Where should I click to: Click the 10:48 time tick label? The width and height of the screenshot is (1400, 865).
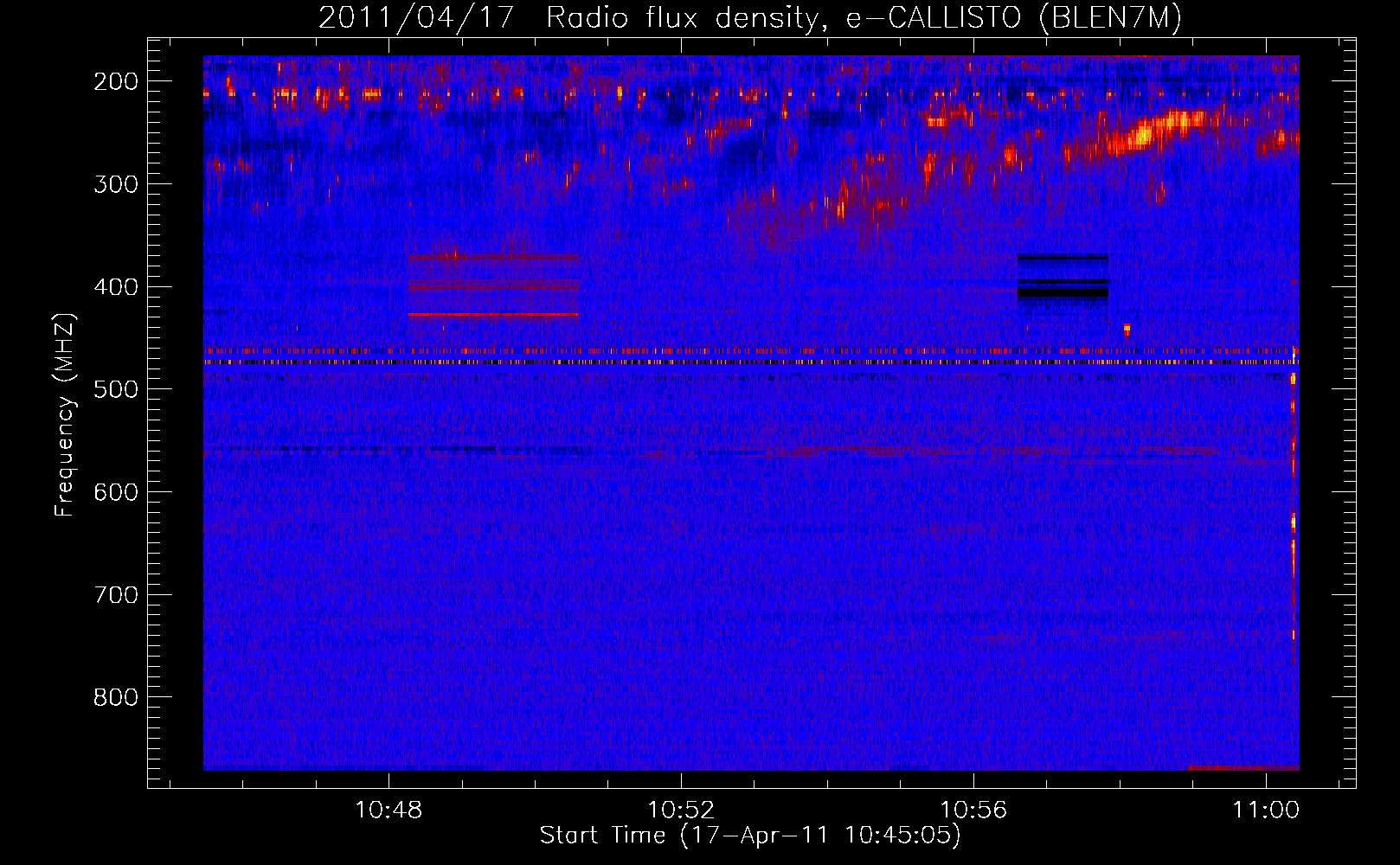(389, 811)
